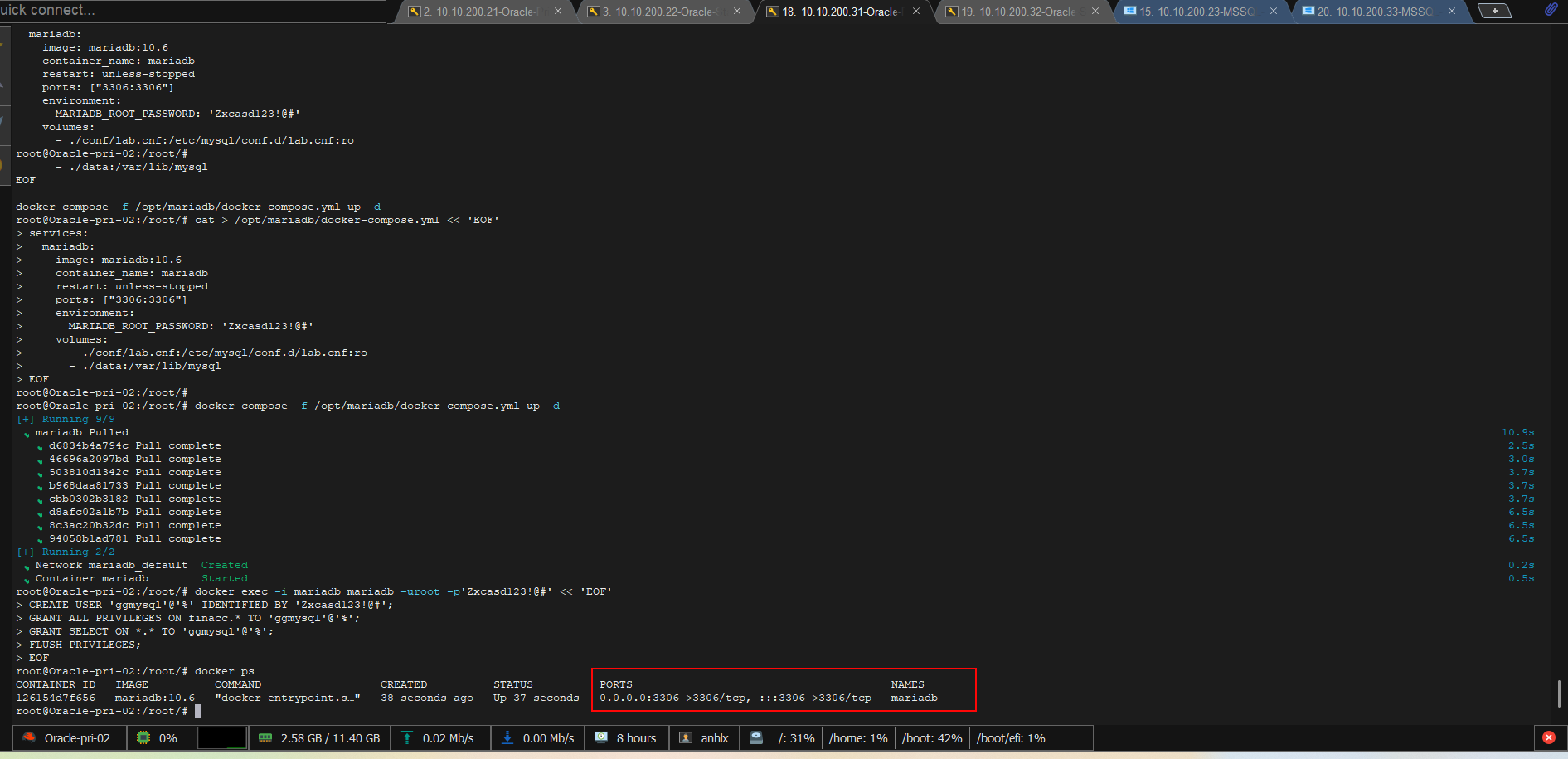Click the /: 31% disk usage entry
The width and height of the screenshot is (1568, 759).
coord(796,738)
